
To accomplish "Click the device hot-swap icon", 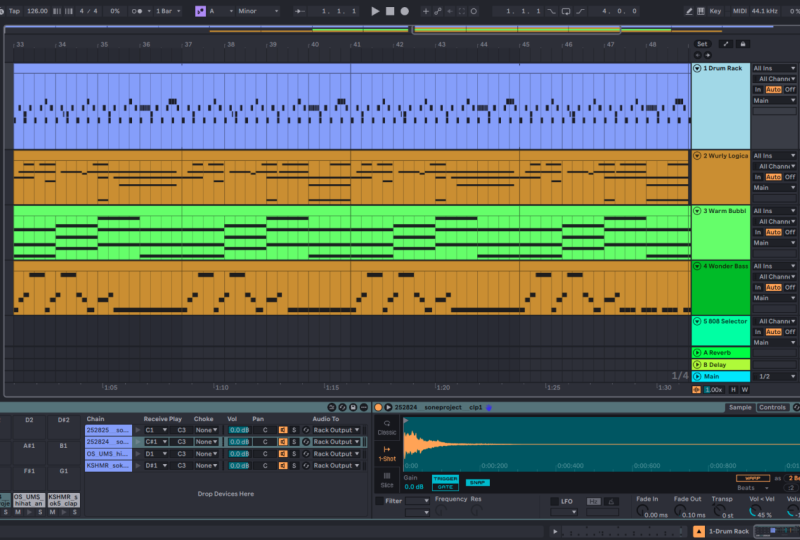I will (x=342, y=407).
